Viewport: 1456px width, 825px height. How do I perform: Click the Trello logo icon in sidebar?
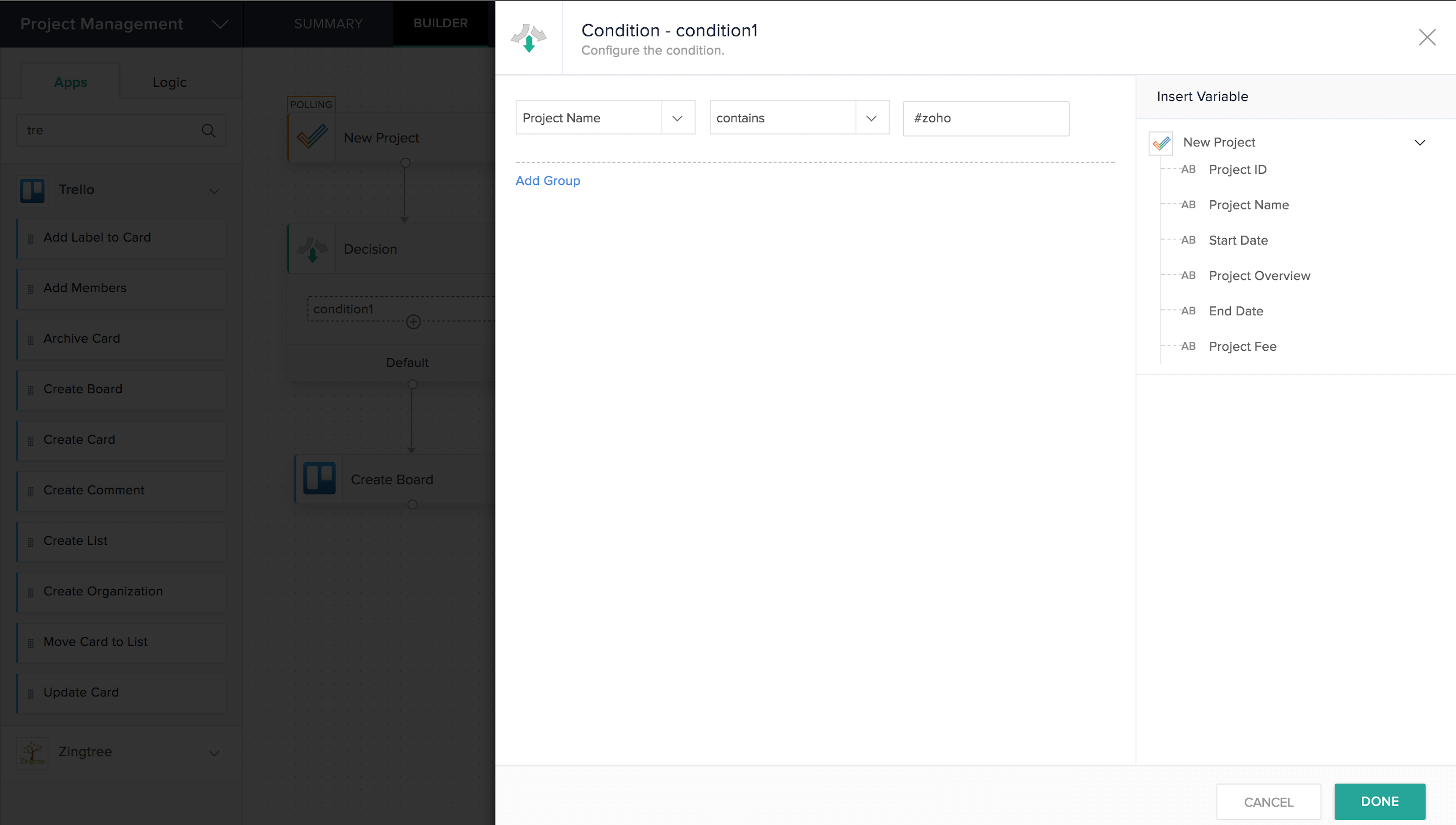32,190
